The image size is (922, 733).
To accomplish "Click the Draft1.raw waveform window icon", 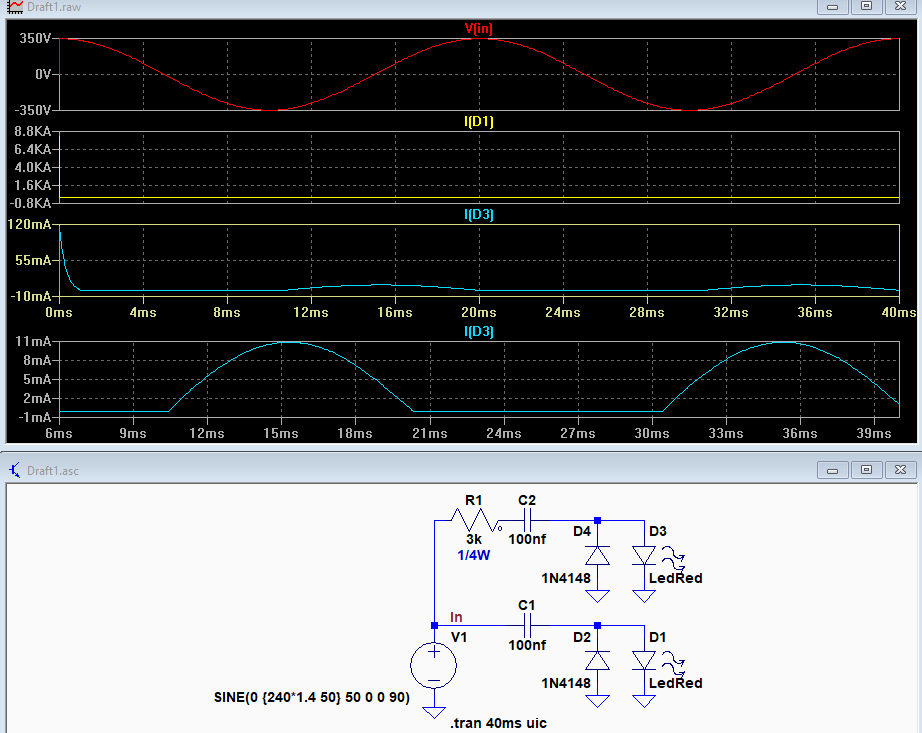I will (15, 7).
